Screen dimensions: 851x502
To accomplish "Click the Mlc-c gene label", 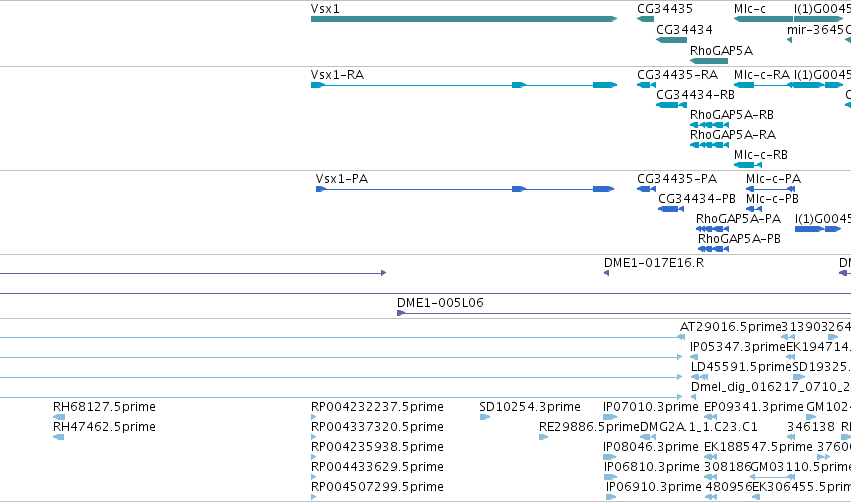I will click(750, 9).
